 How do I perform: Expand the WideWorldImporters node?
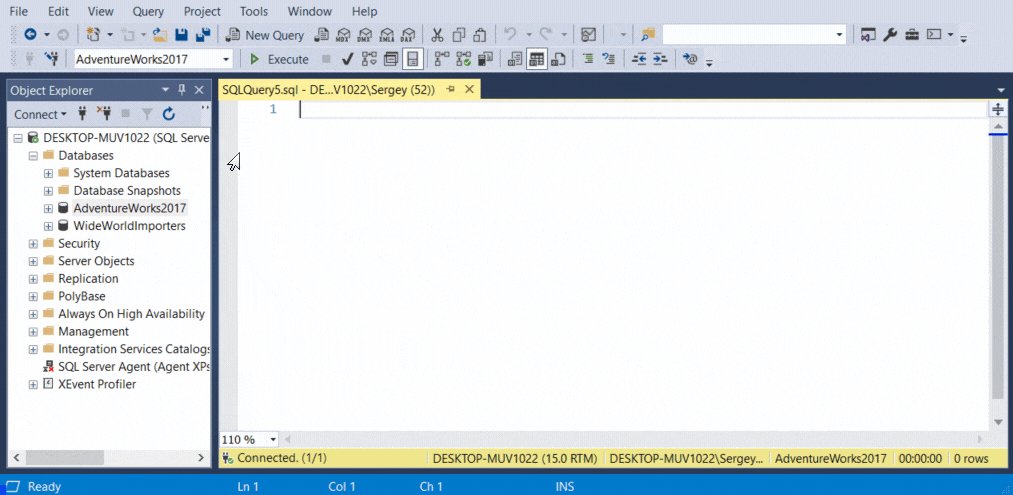(48, 226)
